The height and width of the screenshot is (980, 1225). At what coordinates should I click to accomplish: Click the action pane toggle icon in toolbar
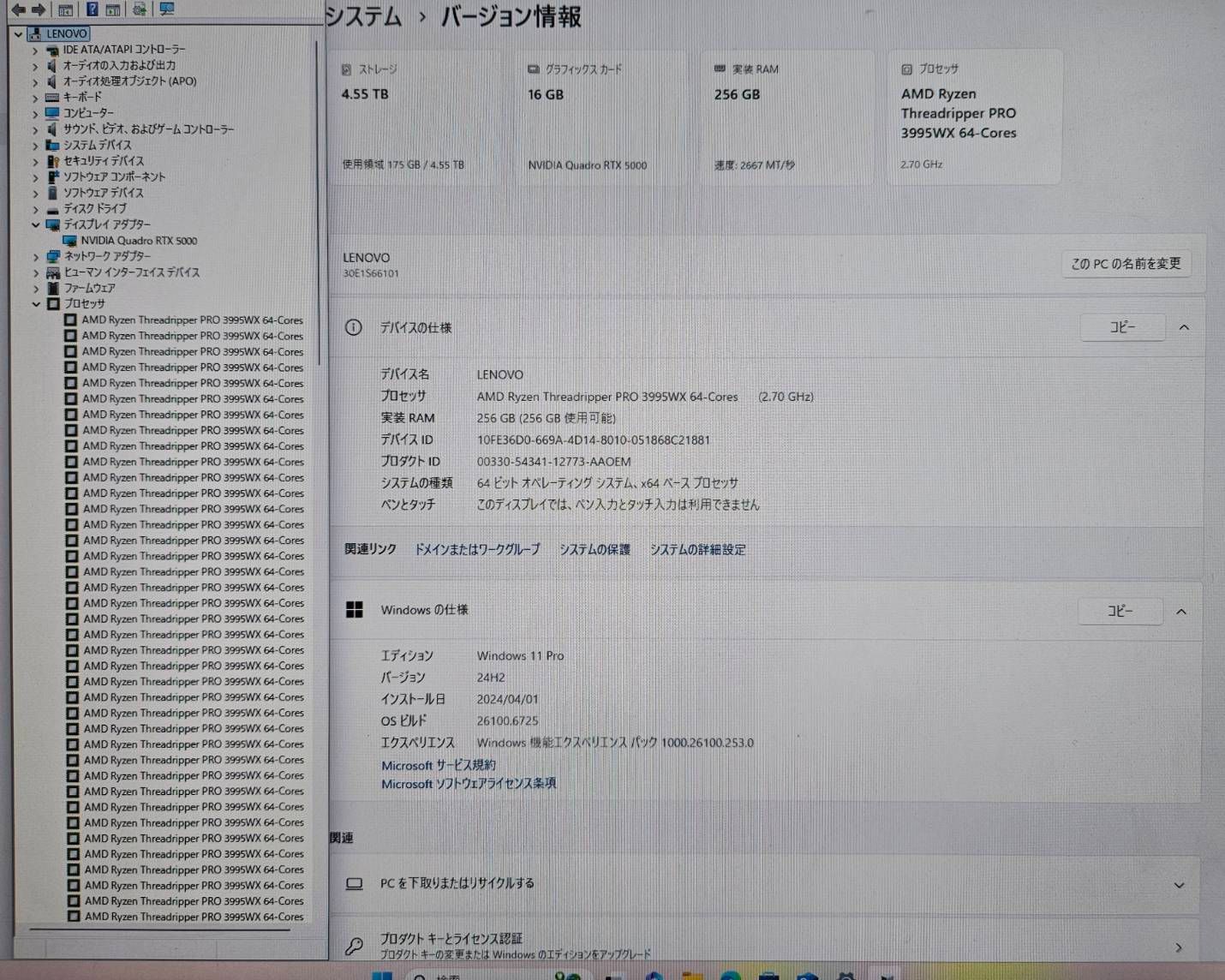112,9
